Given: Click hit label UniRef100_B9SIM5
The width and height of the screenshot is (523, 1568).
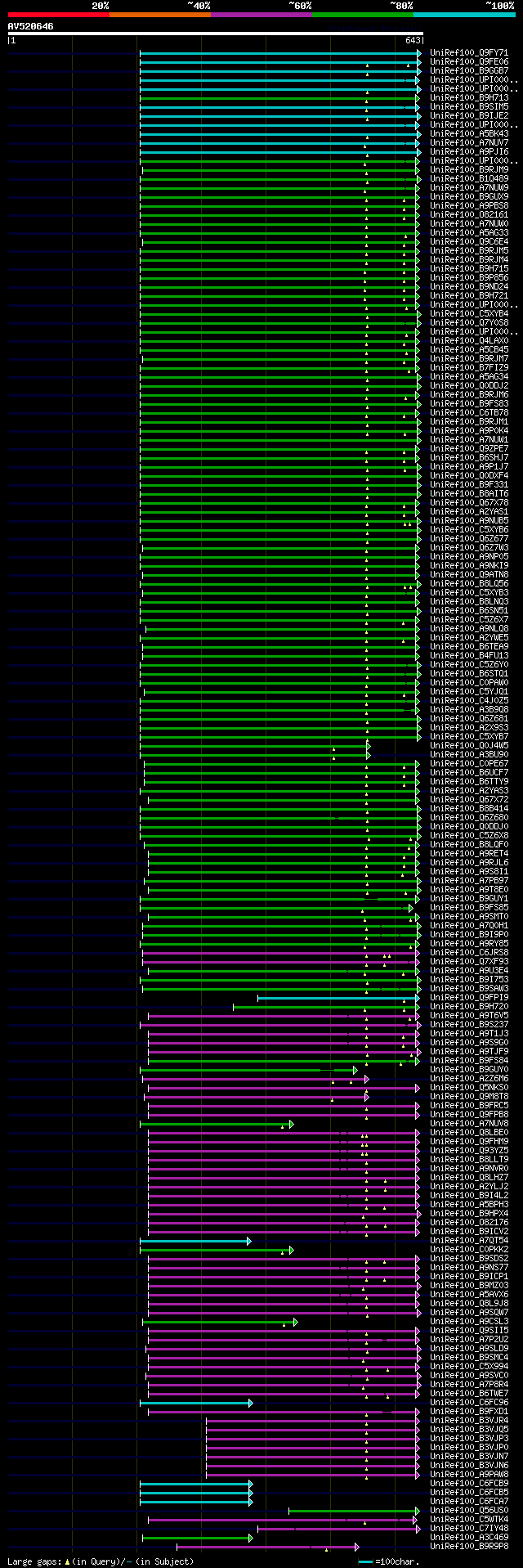Looking at the screenshot, I should 469,107.
